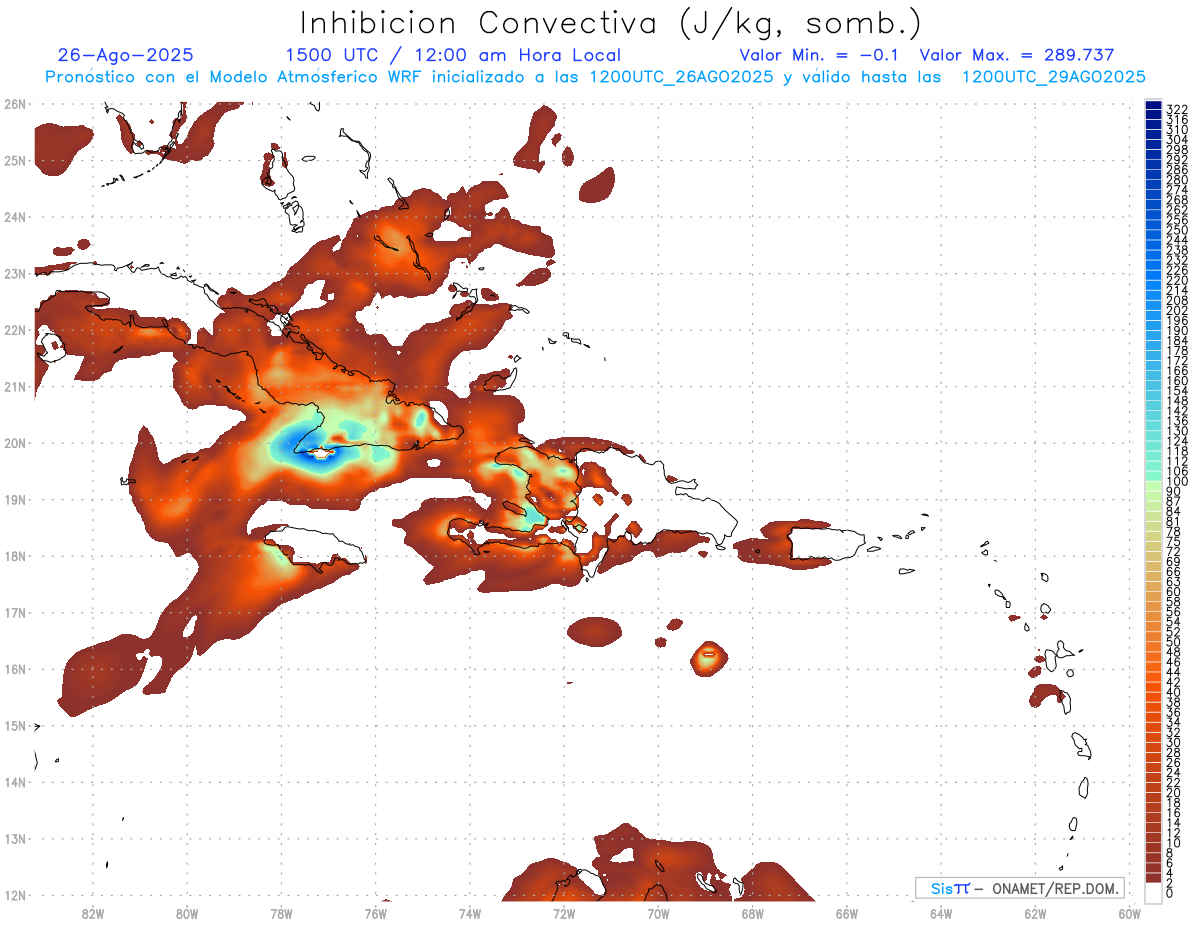Click the 26N latitude label
This screenshot has height=927, width=1200.
[x=14, y=104]
